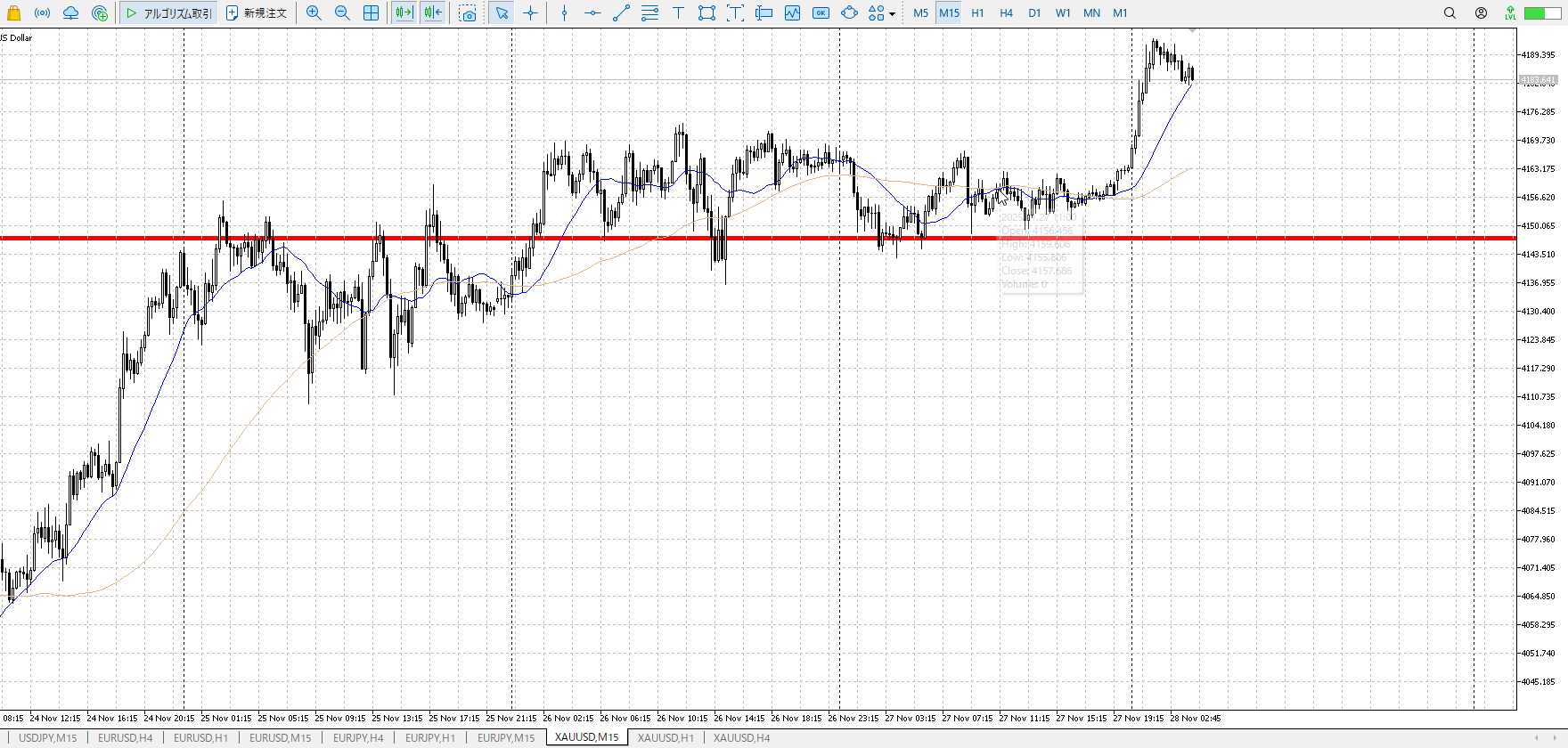Pick the text label tool
The width and height of the screenshot is (1568, 748).
(678, 13)
